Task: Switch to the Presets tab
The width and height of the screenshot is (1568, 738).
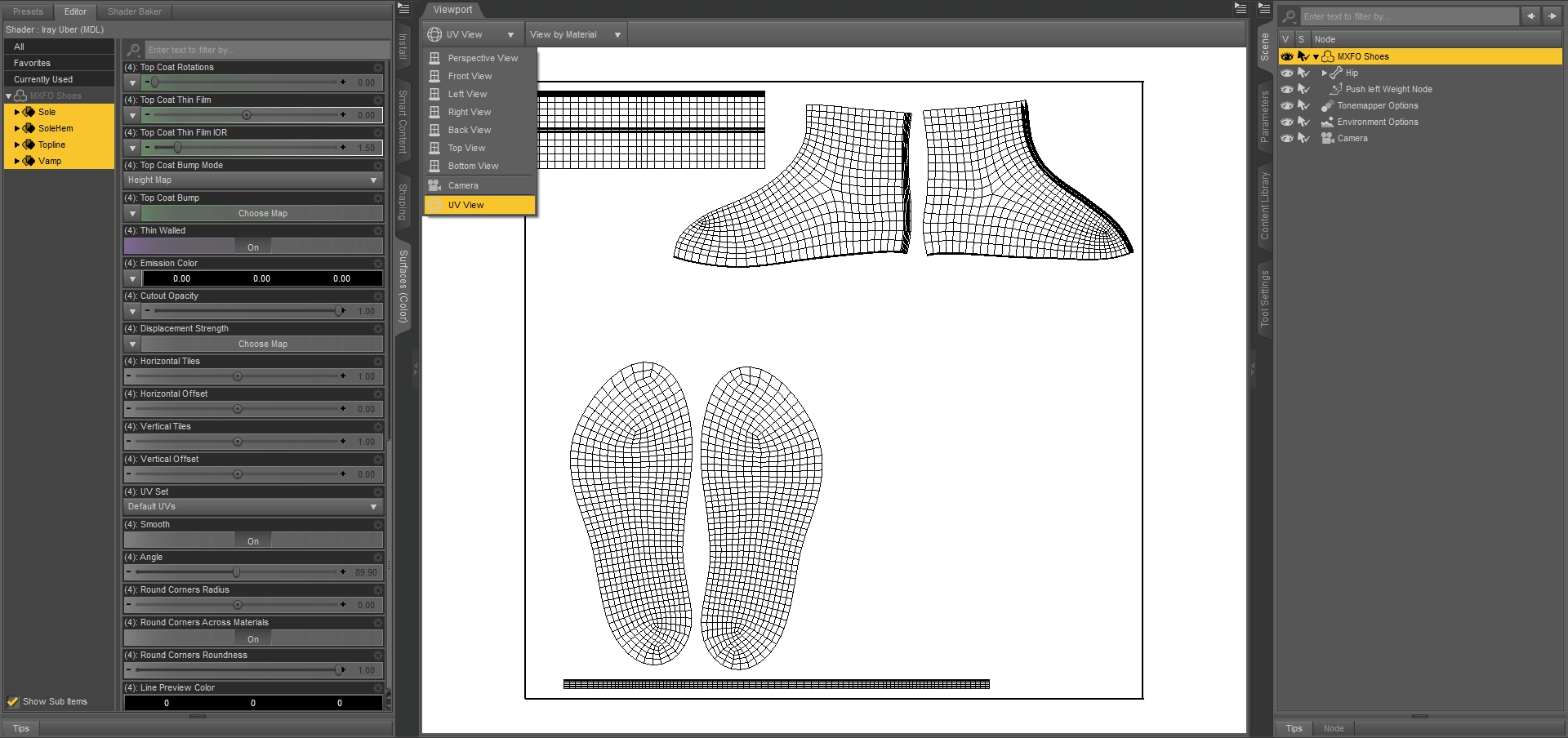Action: pos(28,11)
